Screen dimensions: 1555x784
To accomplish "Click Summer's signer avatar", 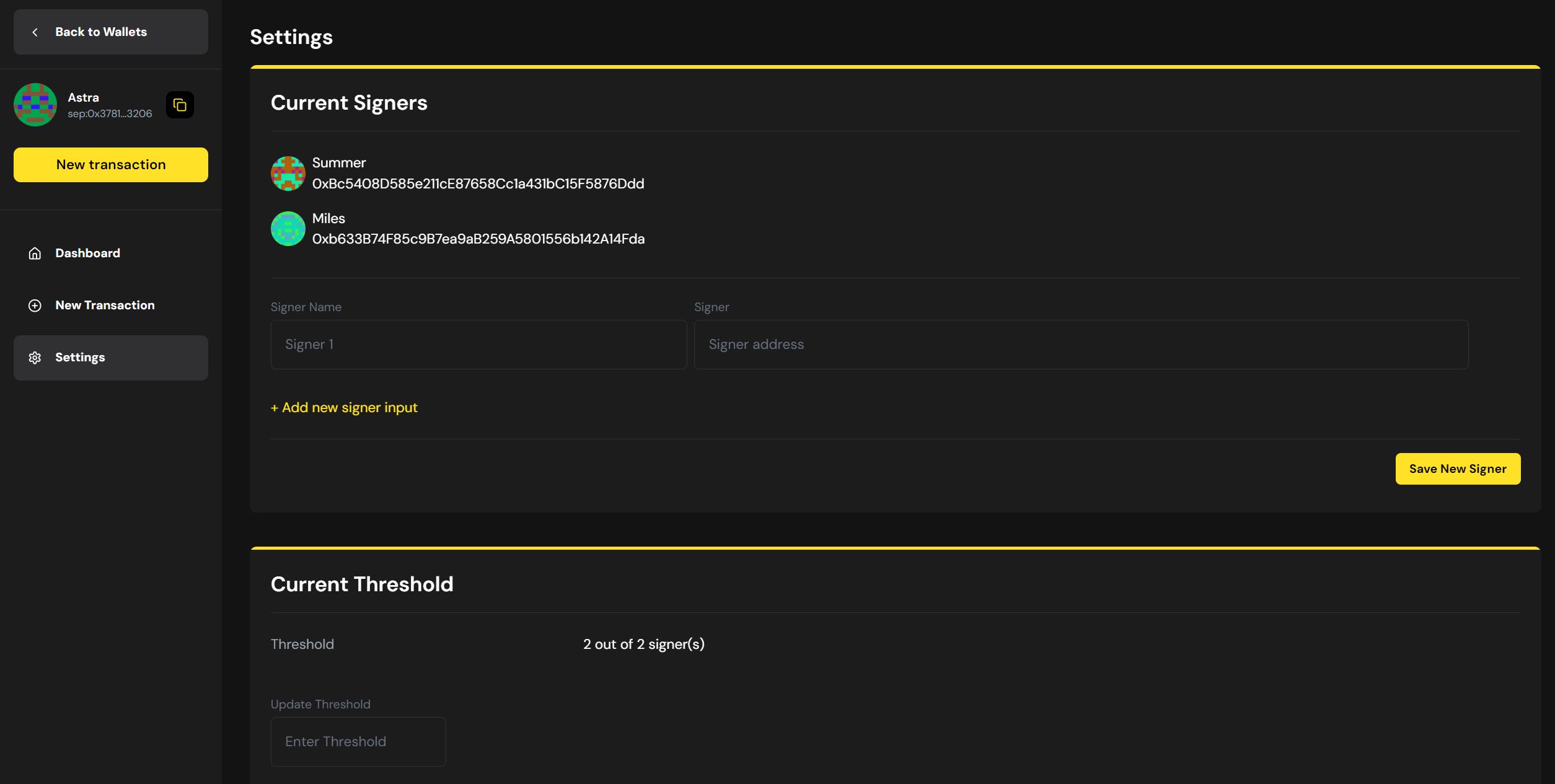I will point(288,174).
